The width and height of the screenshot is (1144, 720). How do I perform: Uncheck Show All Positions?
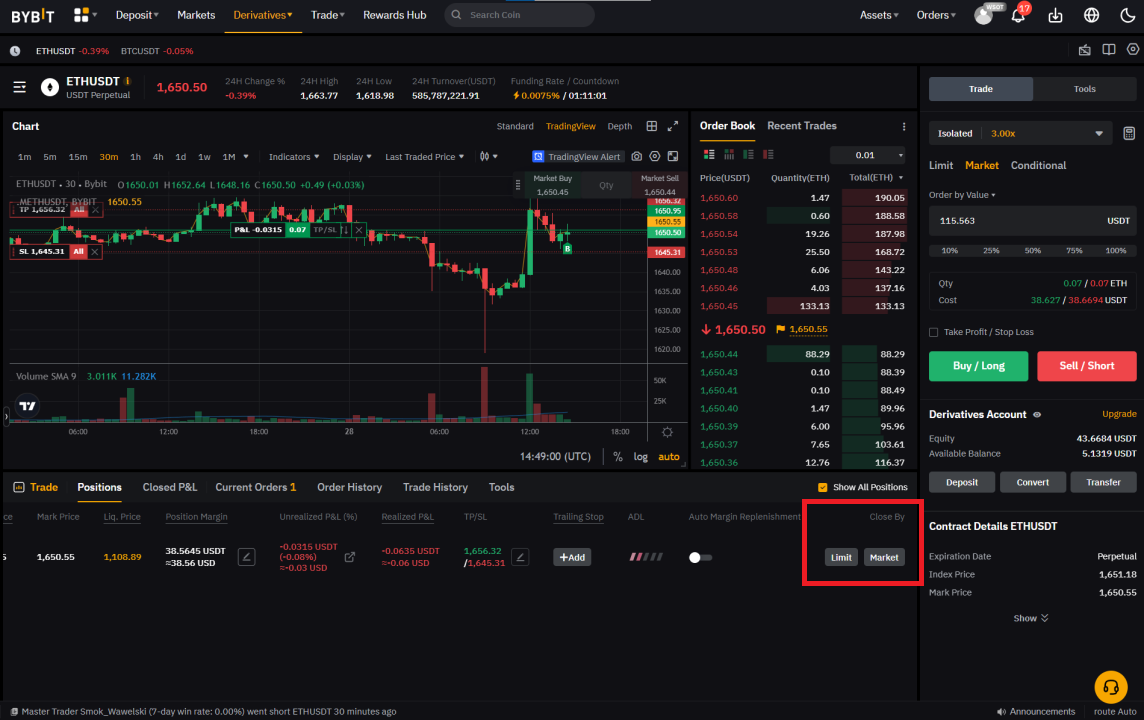(822, 487)
